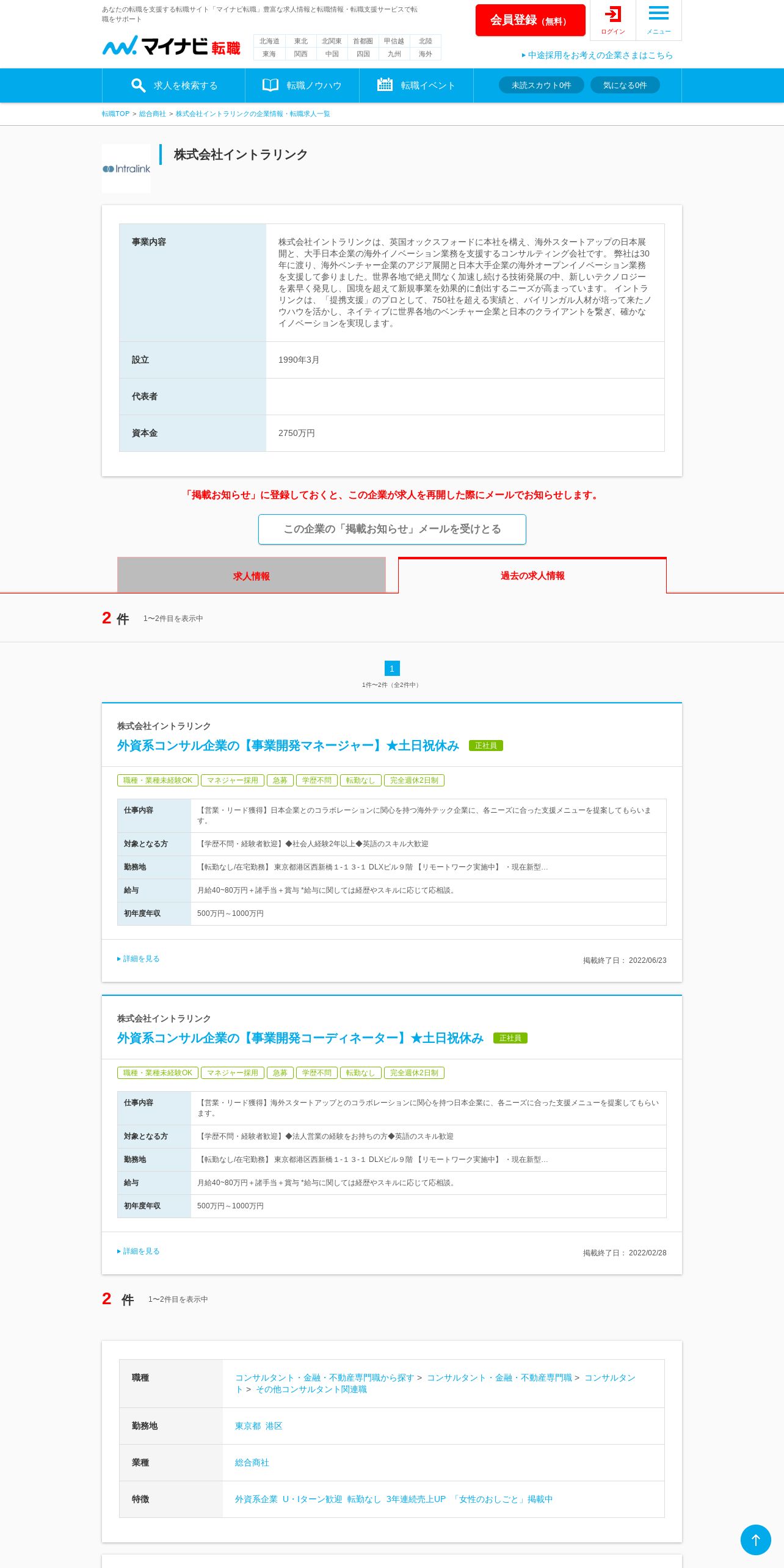Select the 東北 region link
This screenshot has height=1568, width=784.
tap(300, 41)
